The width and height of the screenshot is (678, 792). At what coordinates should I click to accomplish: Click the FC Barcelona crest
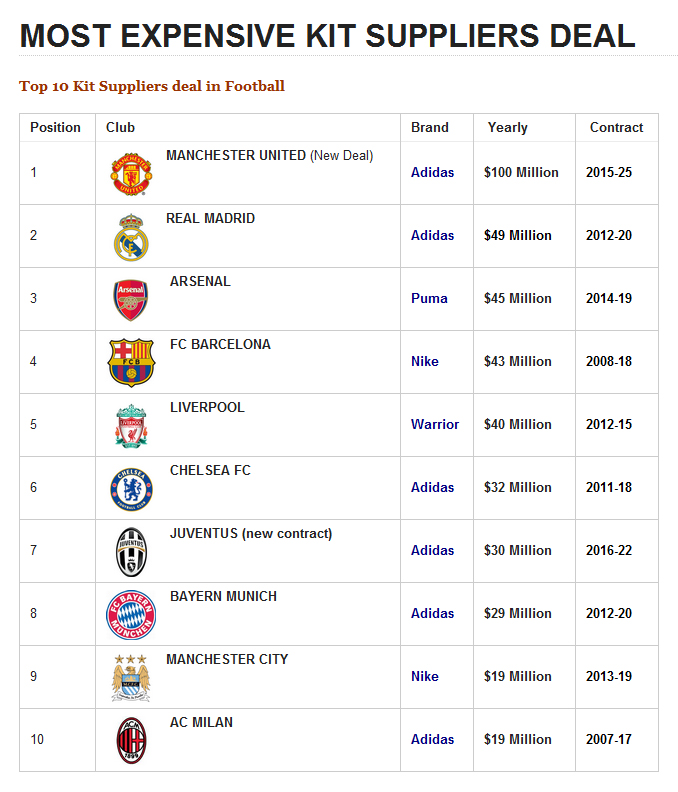coord(132,362)
